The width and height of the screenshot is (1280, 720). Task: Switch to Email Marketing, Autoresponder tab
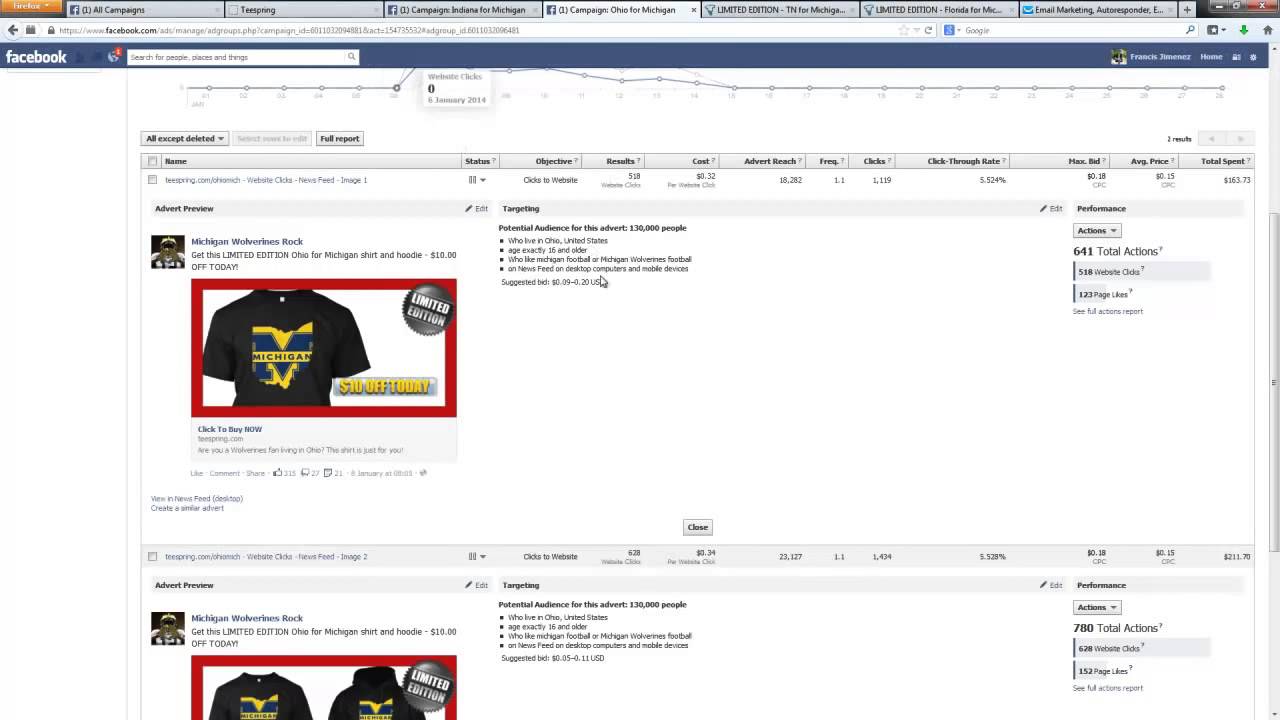(1097, 10)
